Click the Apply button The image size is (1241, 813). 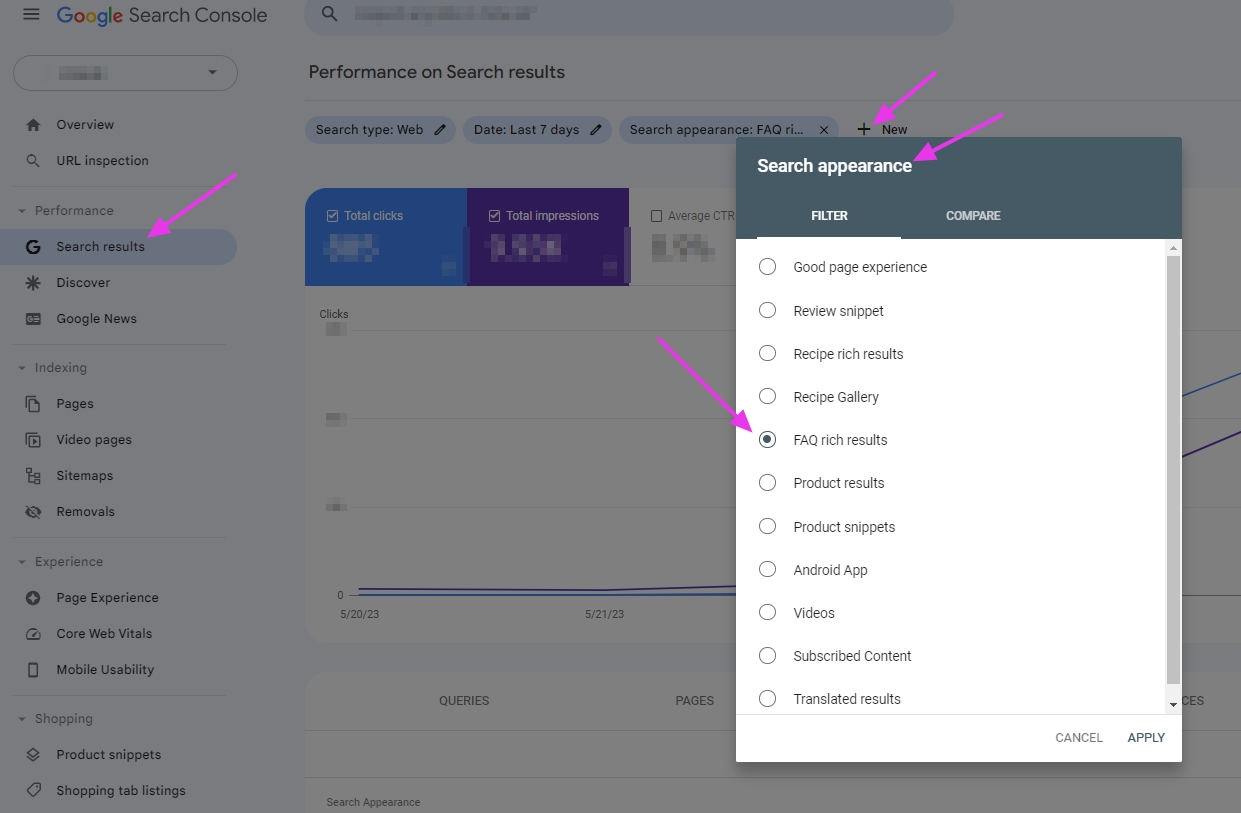[x=1146, y=738]
